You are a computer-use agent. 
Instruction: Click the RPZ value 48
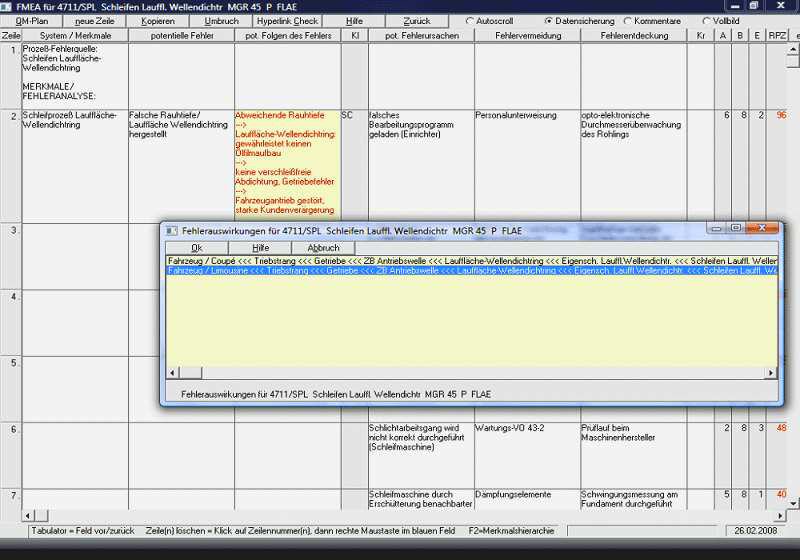tap(781, 428)
